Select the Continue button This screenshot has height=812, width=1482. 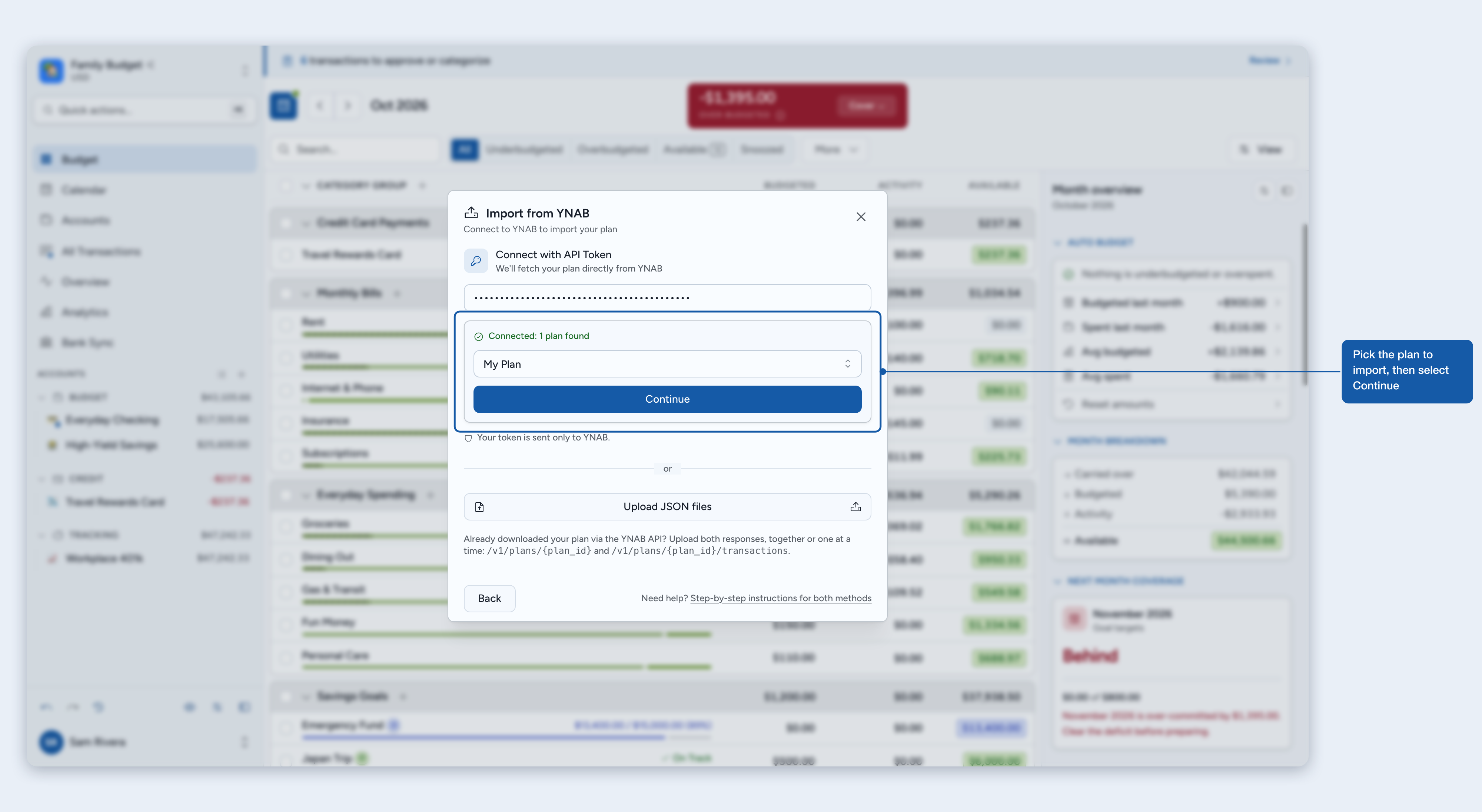[667, 399]
